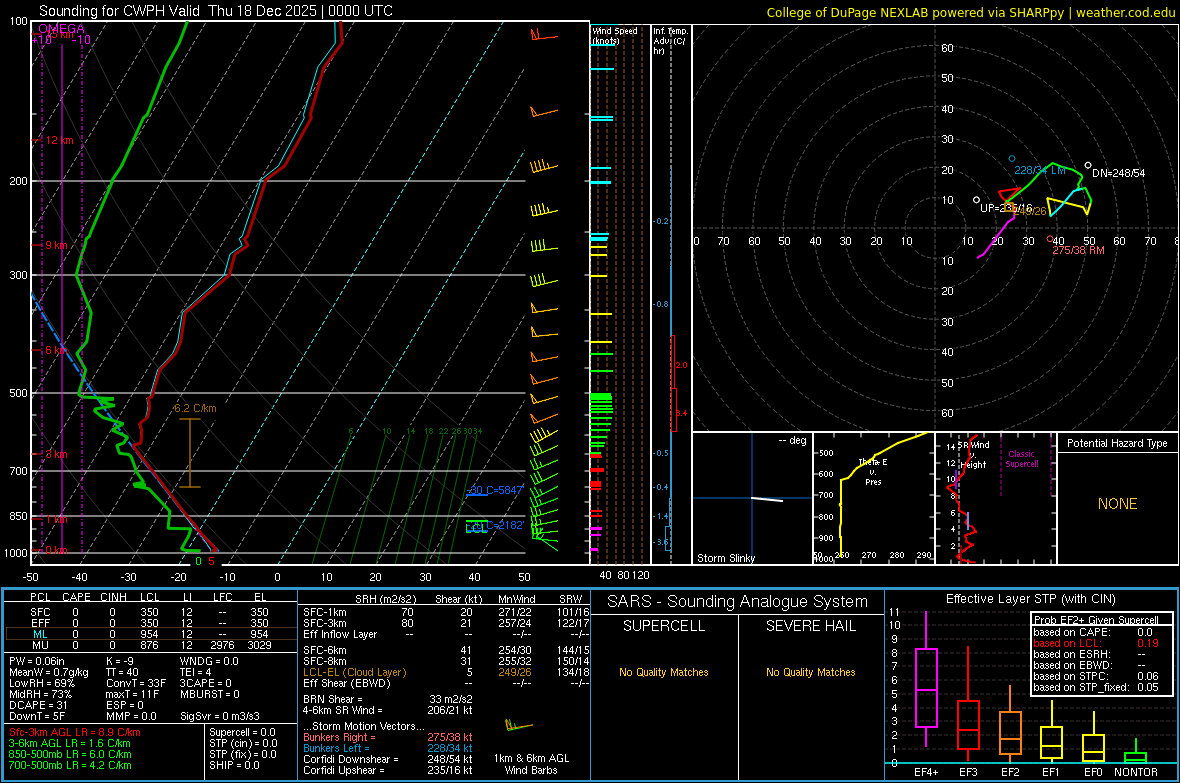1180x783 pixels.
Task: Click the LowRH = 69% value
Action: tap(42, 683)
